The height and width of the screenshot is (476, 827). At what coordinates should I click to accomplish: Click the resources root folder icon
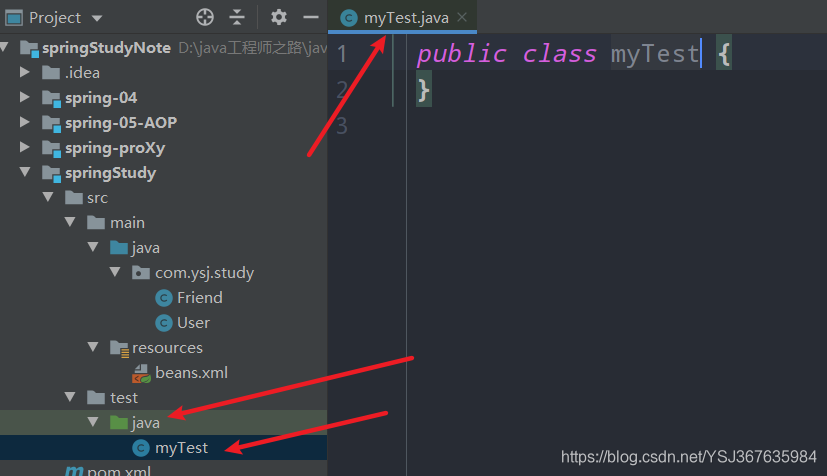119,348
